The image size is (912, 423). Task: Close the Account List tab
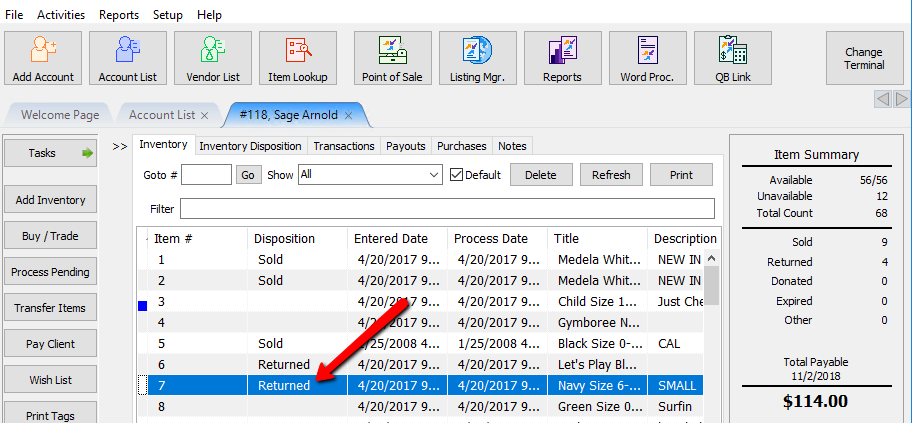[204, 115]
